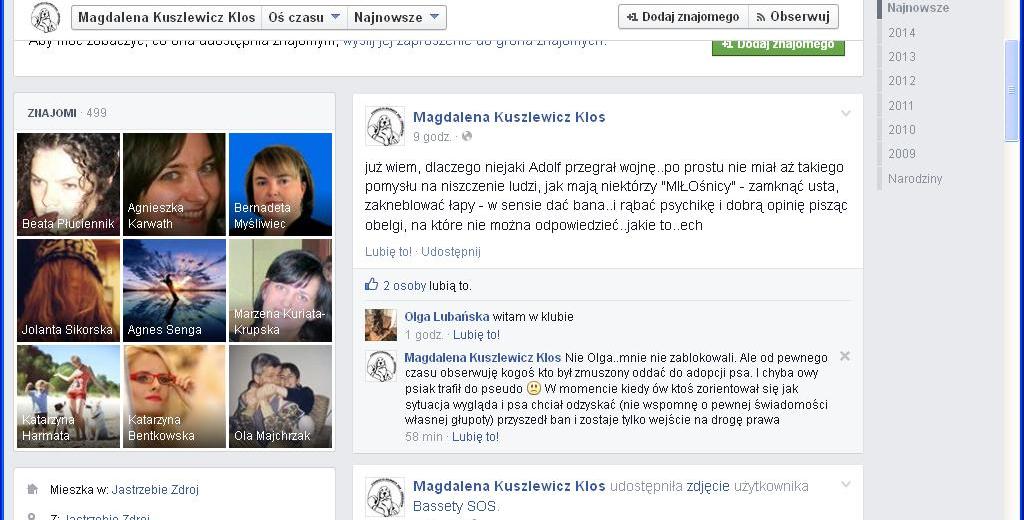1024x520 pixels.
Task: Click Udostępnij under the first post
Action: [x=451, y=252]
